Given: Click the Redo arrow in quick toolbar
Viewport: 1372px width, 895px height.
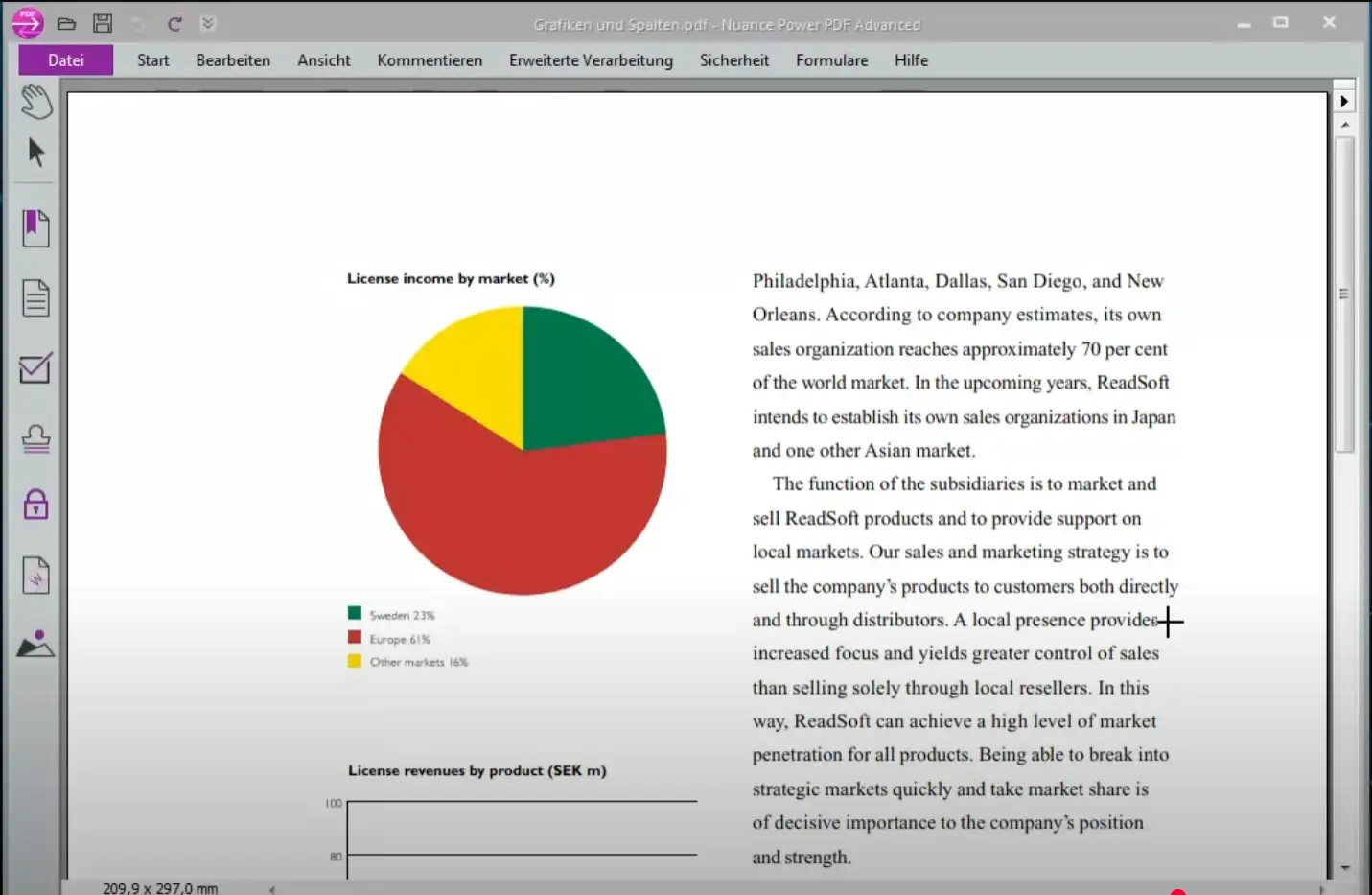Looking at the screenshot, I should click(x=174, y=24).
